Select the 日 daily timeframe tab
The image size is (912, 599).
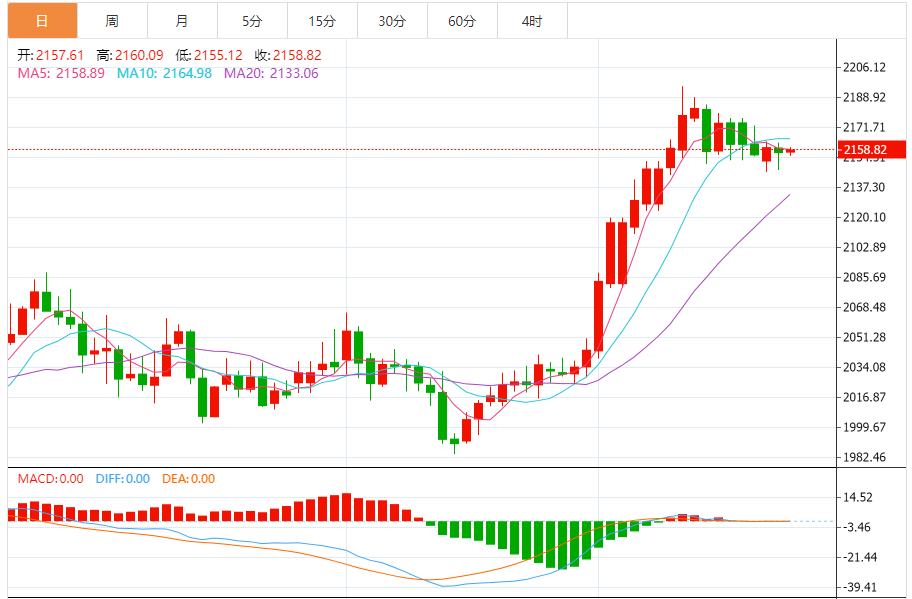(42, 21)
